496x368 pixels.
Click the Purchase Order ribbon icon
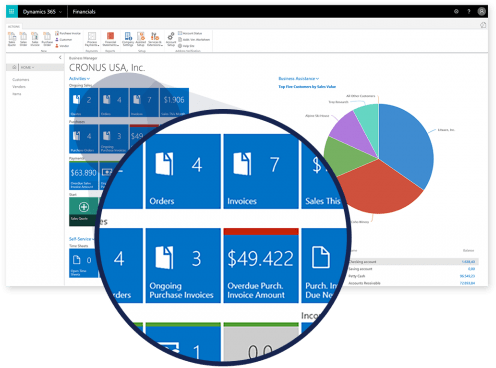(47, 39)
